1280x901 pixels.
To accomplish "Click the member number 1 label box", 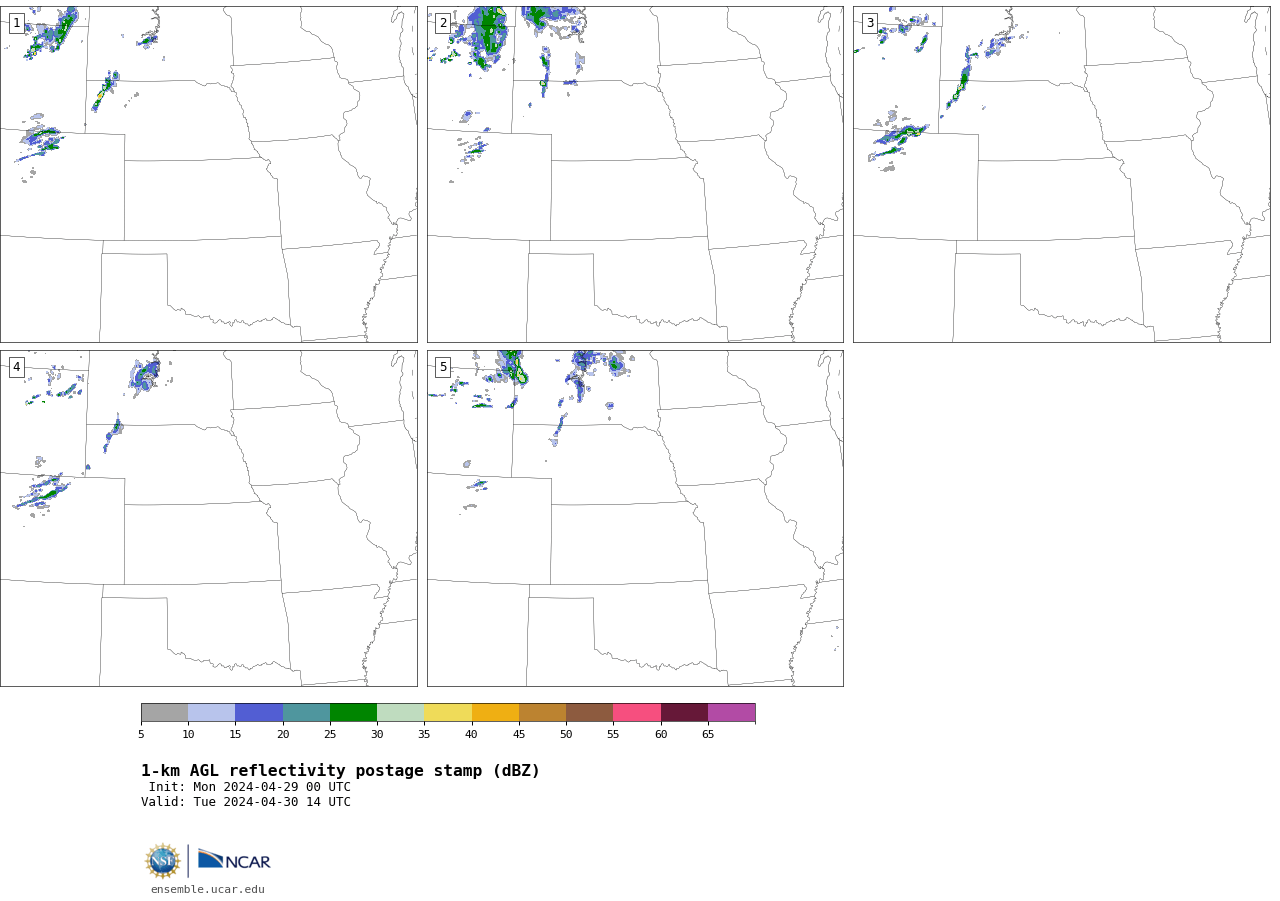I will 16,23.
